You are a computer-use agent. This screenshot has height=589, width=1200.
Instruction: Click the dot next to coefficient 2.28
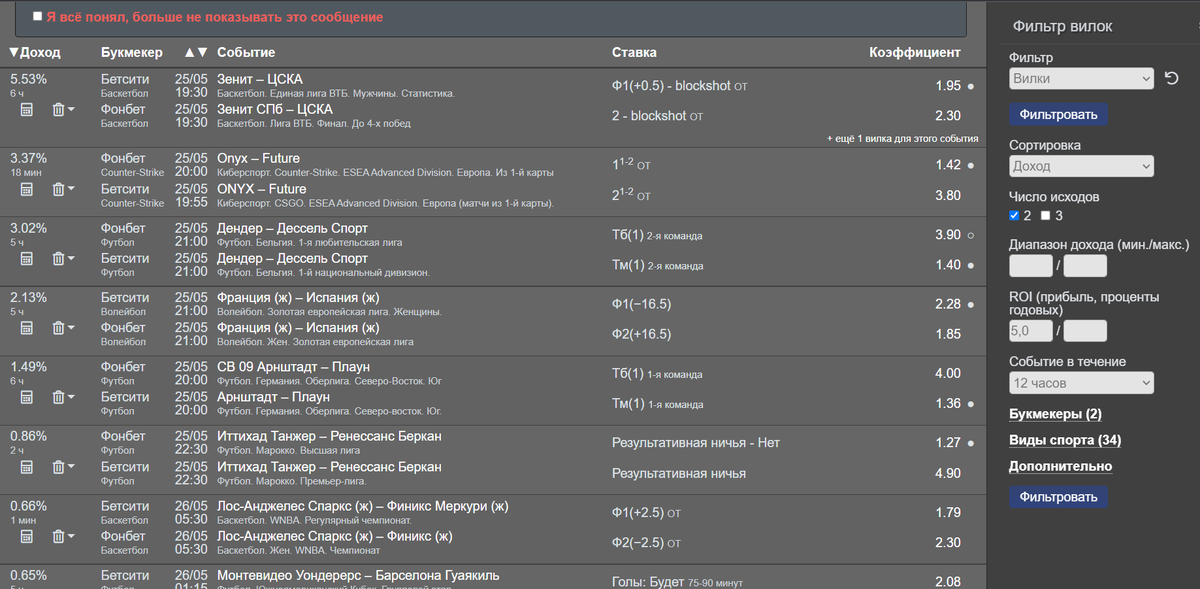pyautogui.click(x=970, y=305)
